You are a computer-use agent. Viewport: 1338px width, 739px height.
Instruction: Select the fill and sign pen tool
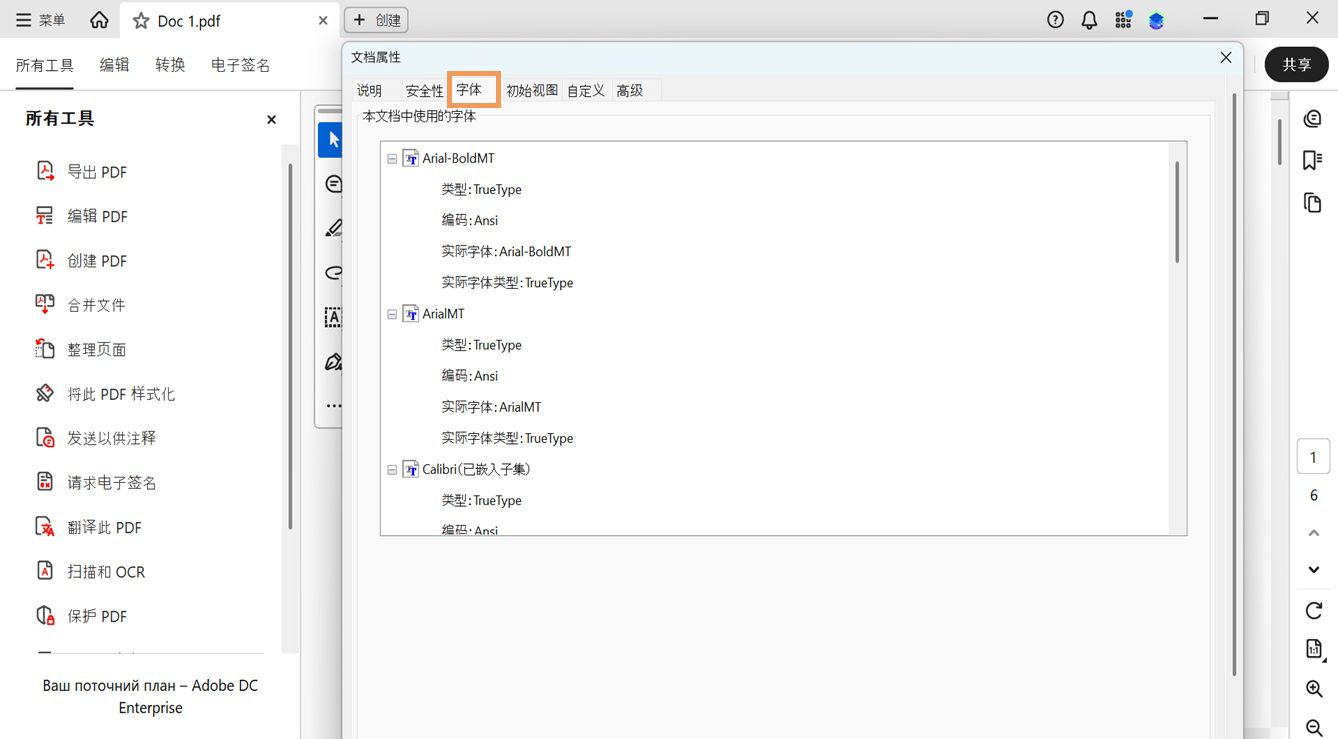[333, 361]
